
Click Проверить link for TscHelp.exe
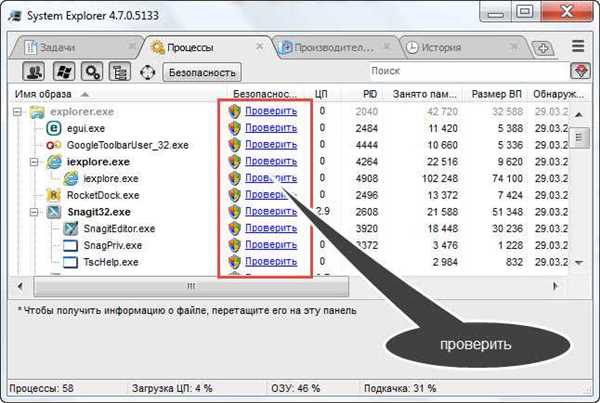pyautogui.click(x=271, y=261)
